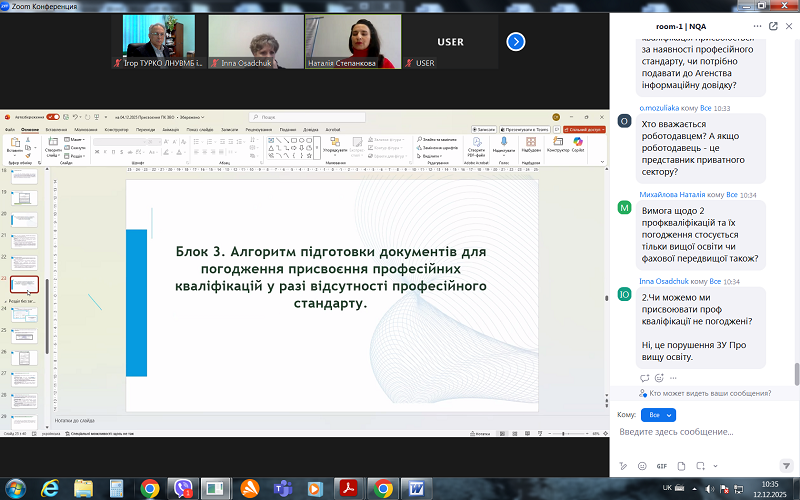The image size is (800, 500).
Task: Show next participants with blue arrow
Action: click(x=516, y=41)
